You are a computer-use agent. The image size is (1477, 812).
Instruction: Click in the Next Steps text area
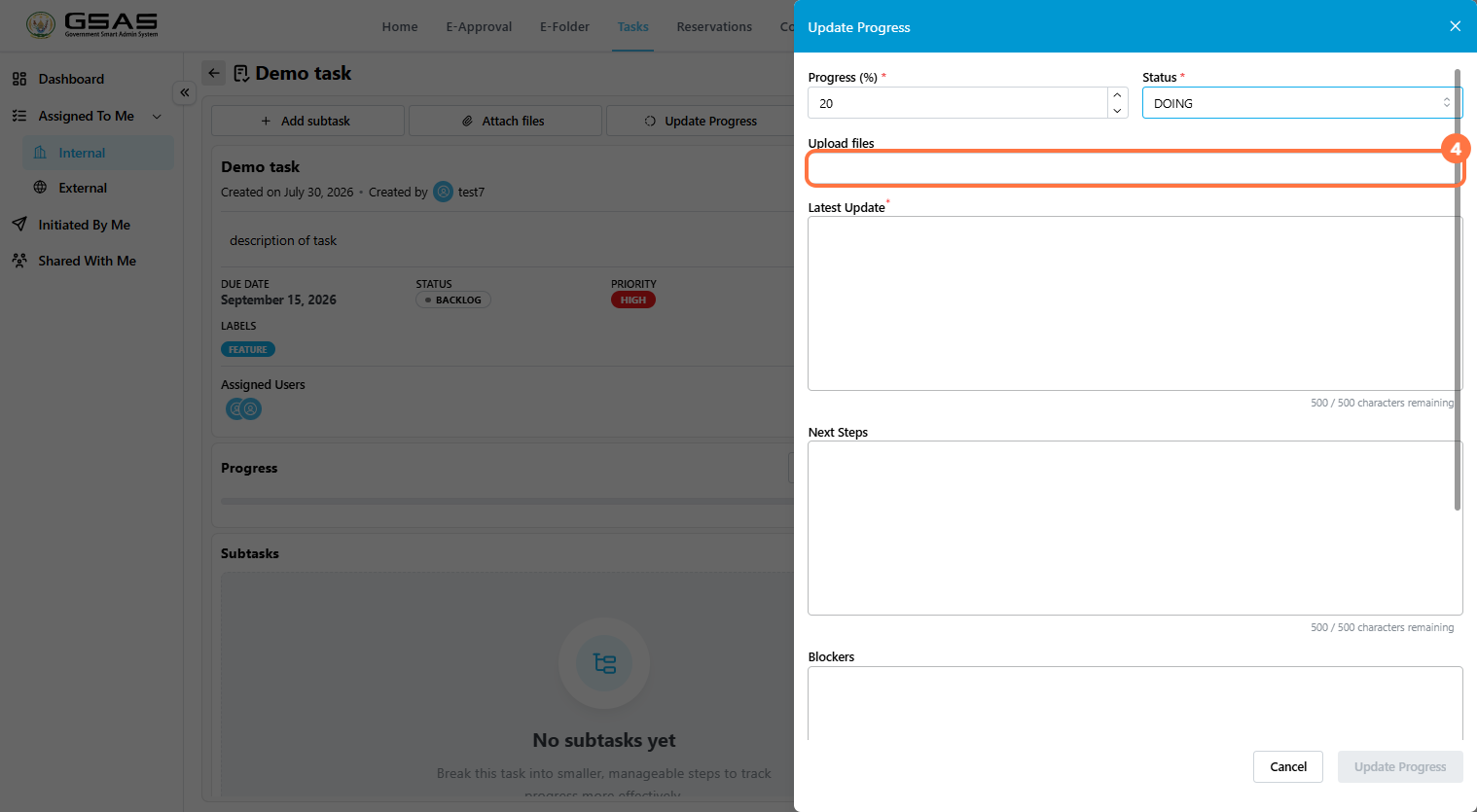pos(1135,528)
